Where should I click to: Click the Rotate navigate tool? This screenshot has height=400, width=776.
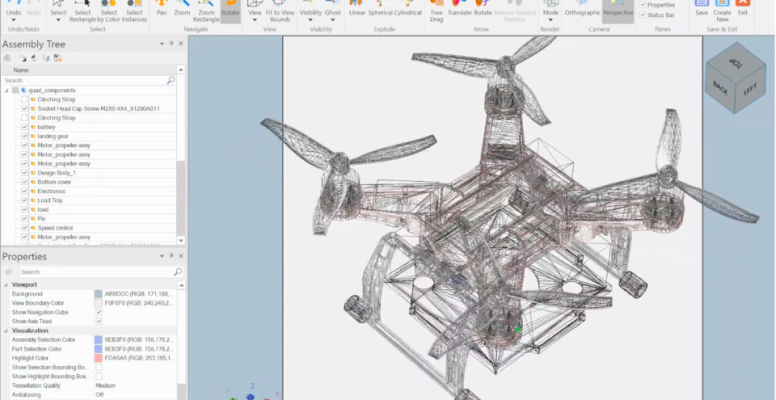(230, 10)
